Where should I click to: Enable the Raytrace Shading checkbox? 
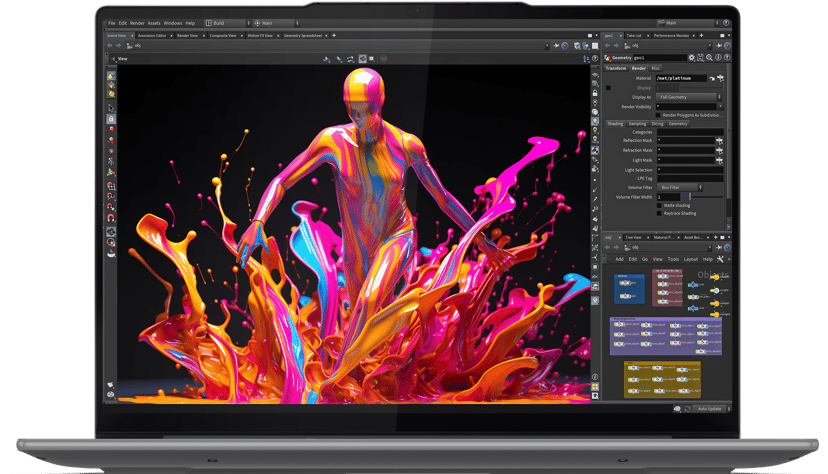click(659, 213)
